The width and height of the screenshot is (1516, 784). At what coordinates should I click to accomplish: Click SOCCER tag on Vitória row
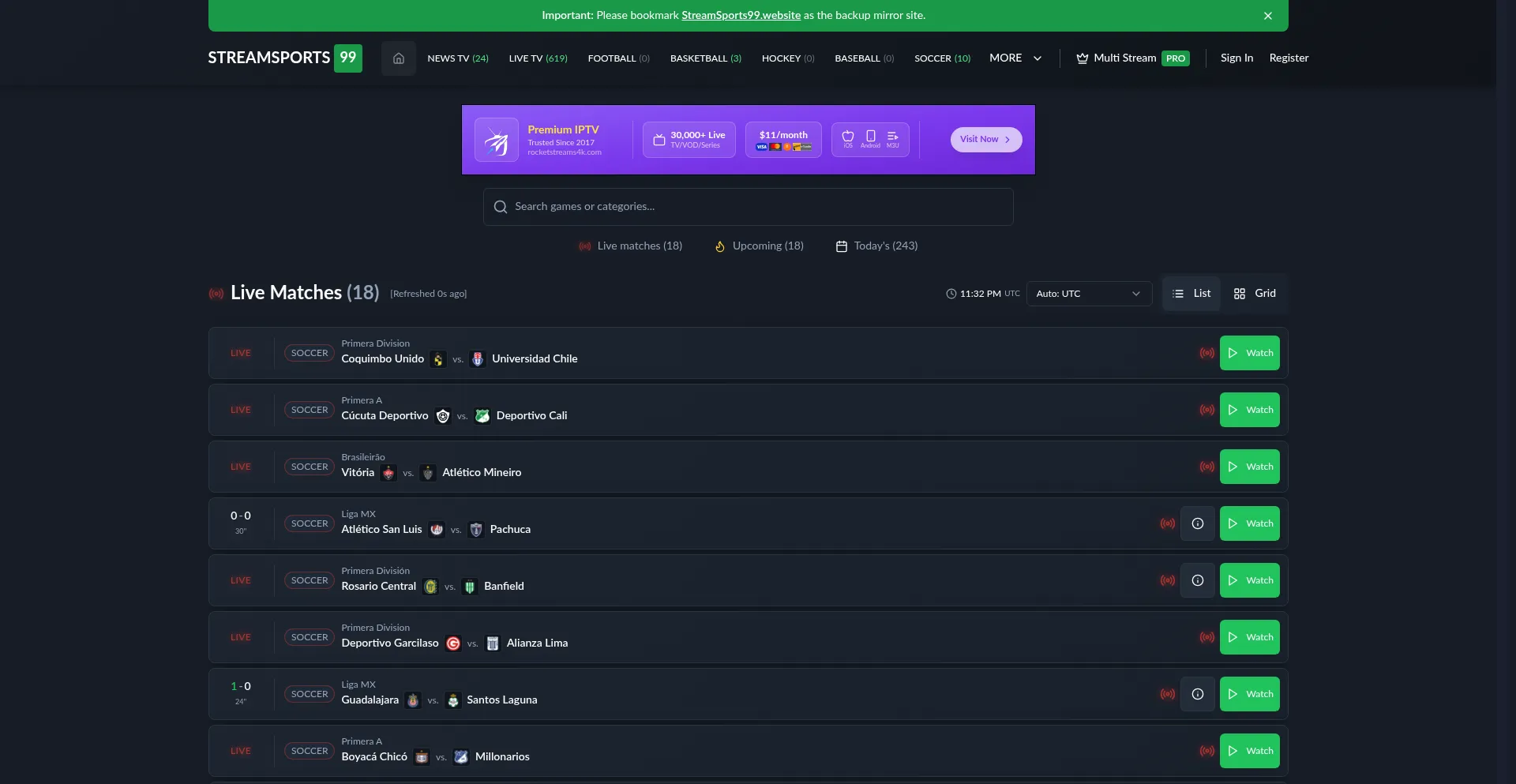pos(310,467)
